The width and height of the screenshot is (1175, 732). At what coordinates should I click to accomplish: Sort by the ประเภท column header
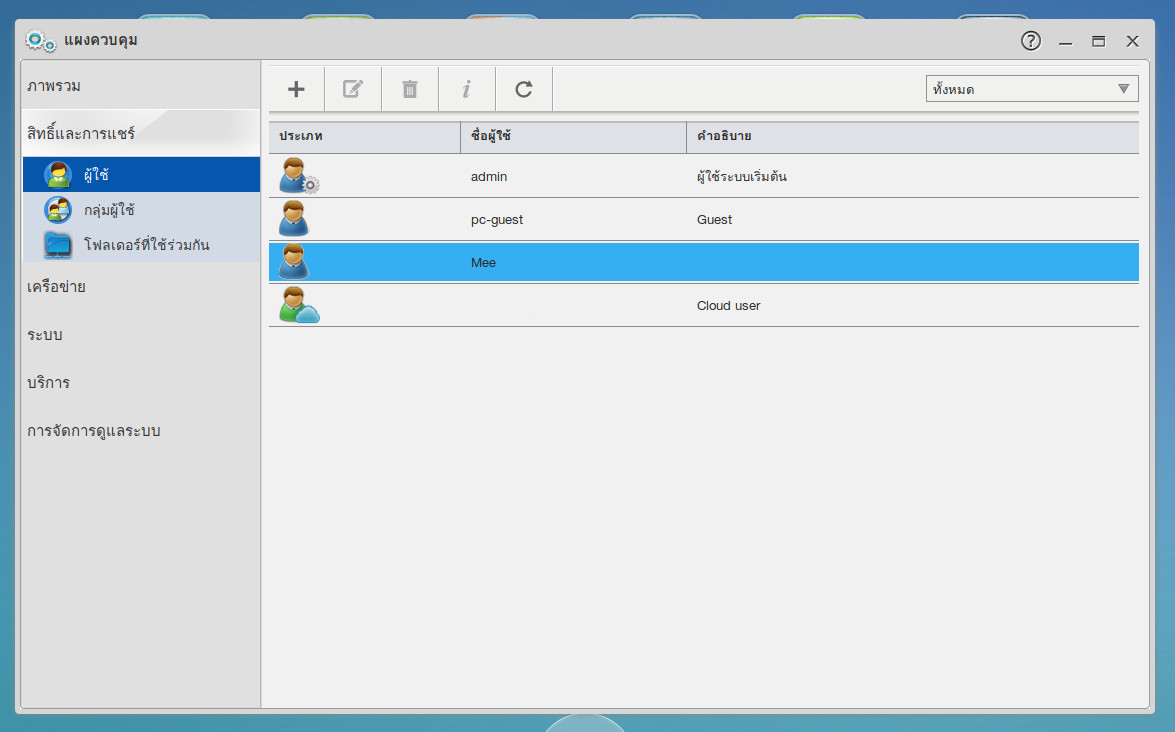coord(365,136)
